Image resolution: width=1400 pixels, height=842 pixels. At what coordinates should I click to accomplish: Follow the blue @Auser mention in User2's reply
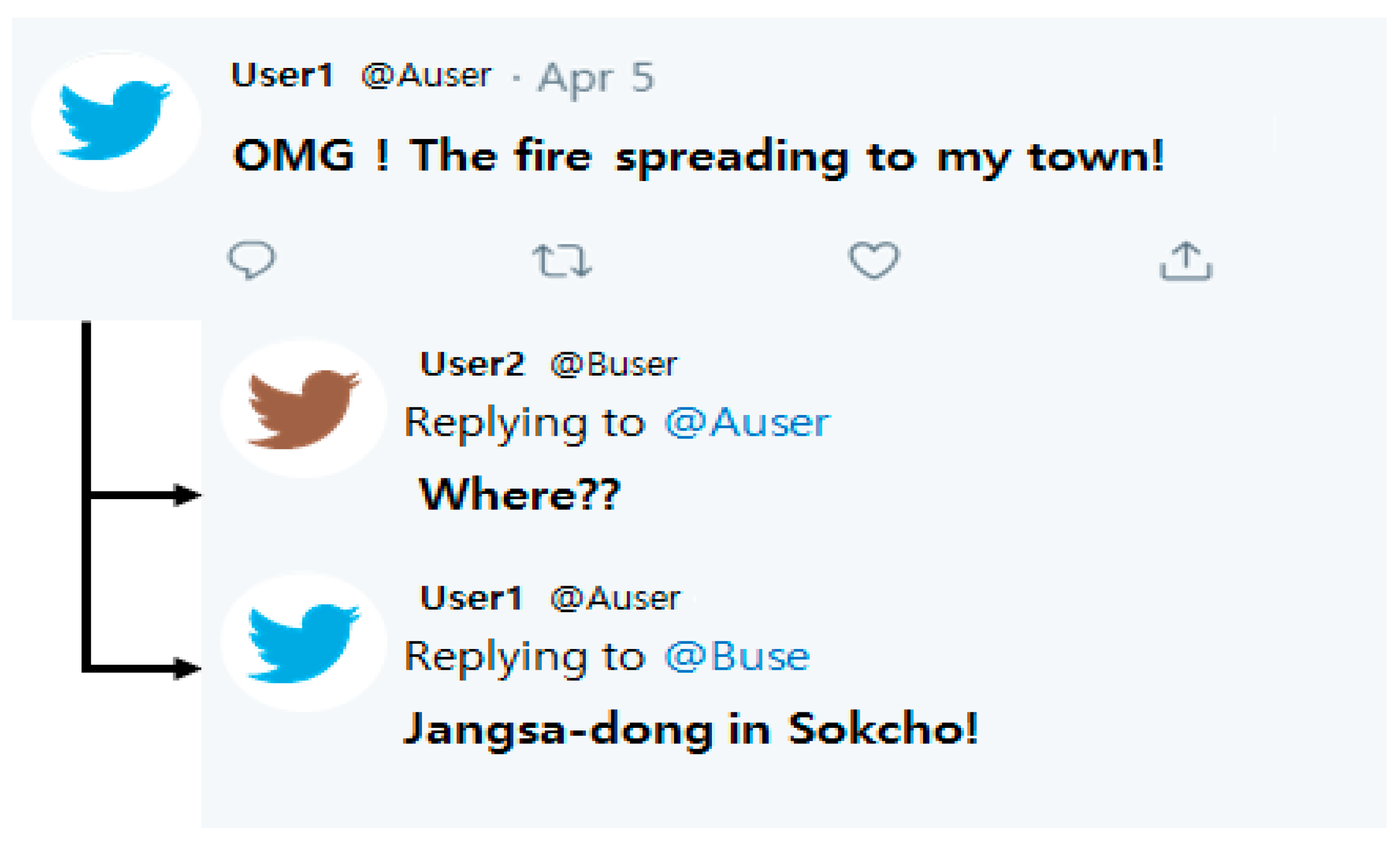[747, 423]
